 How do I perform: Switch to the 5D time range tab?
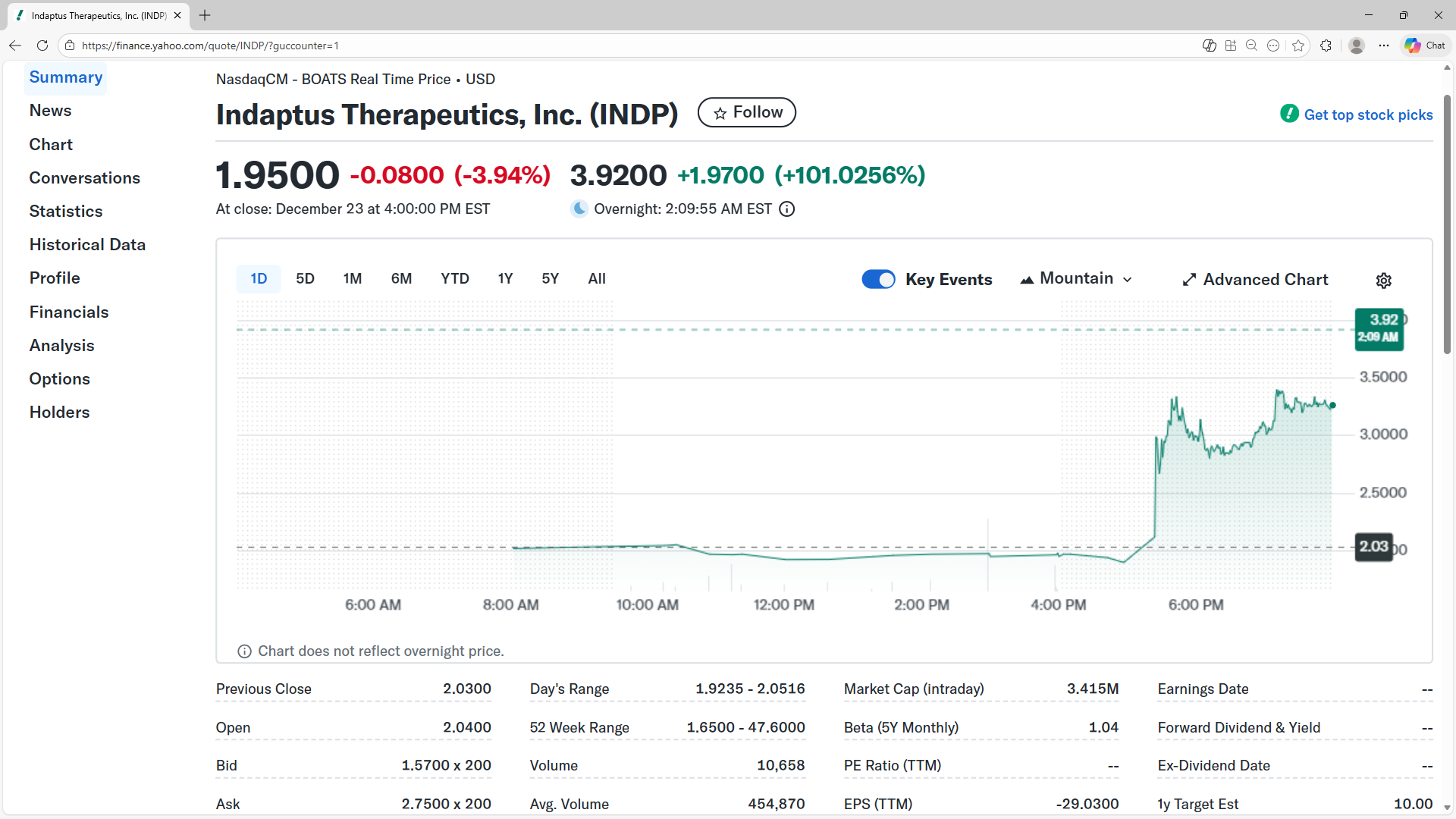pyautogui.click(x=305, y=278)
